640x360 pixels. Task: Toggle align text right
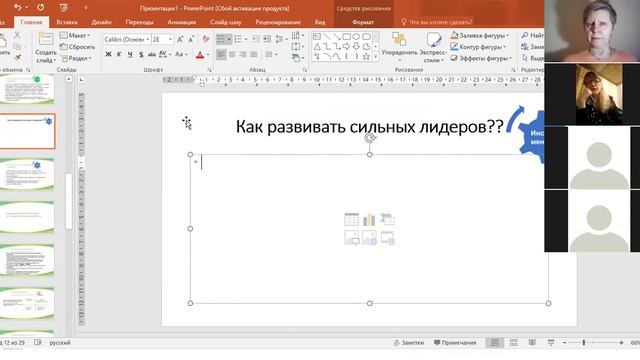(x=243, y=54)
